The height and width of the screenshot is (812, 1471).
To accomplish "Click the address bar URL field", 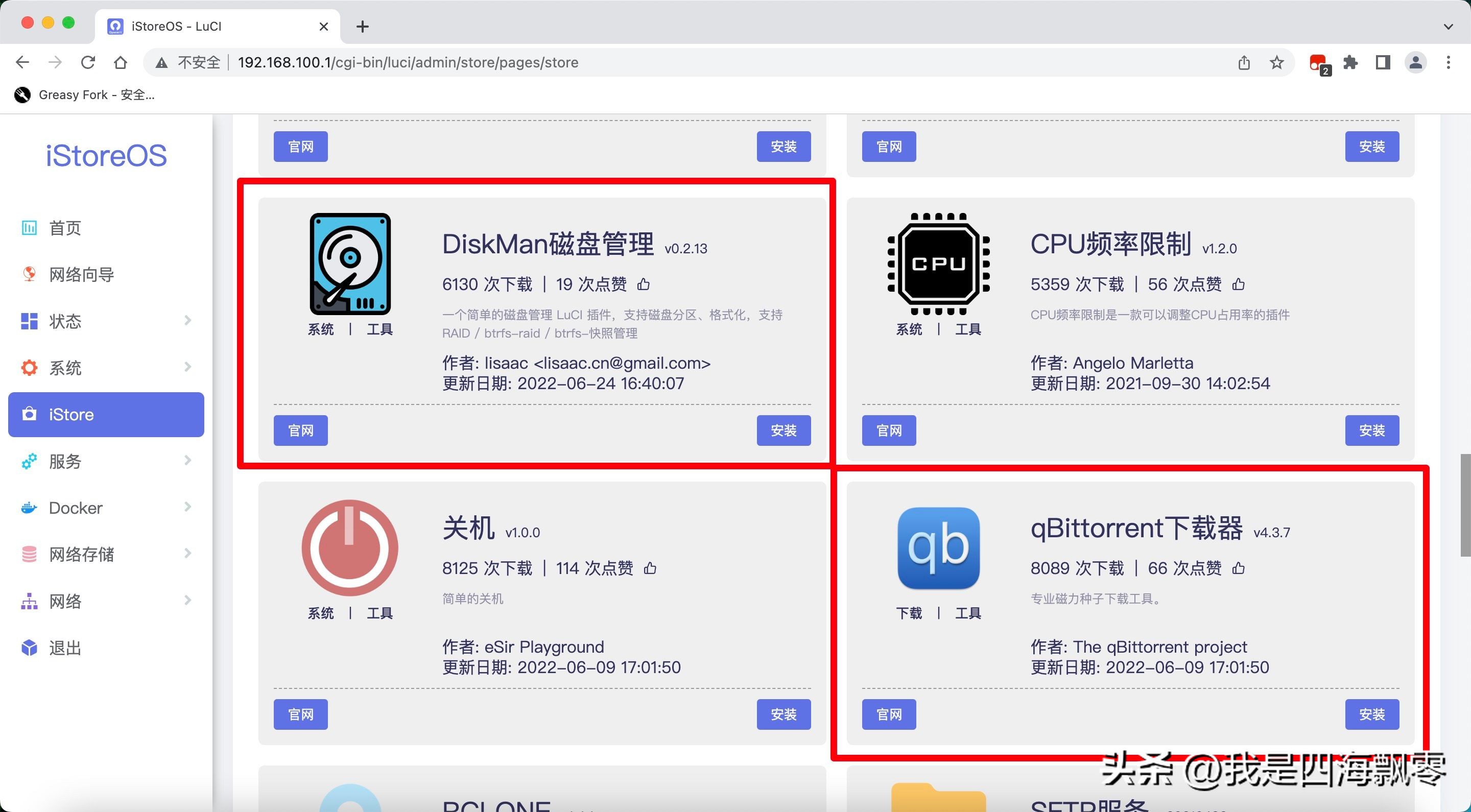I will [720, 62].
